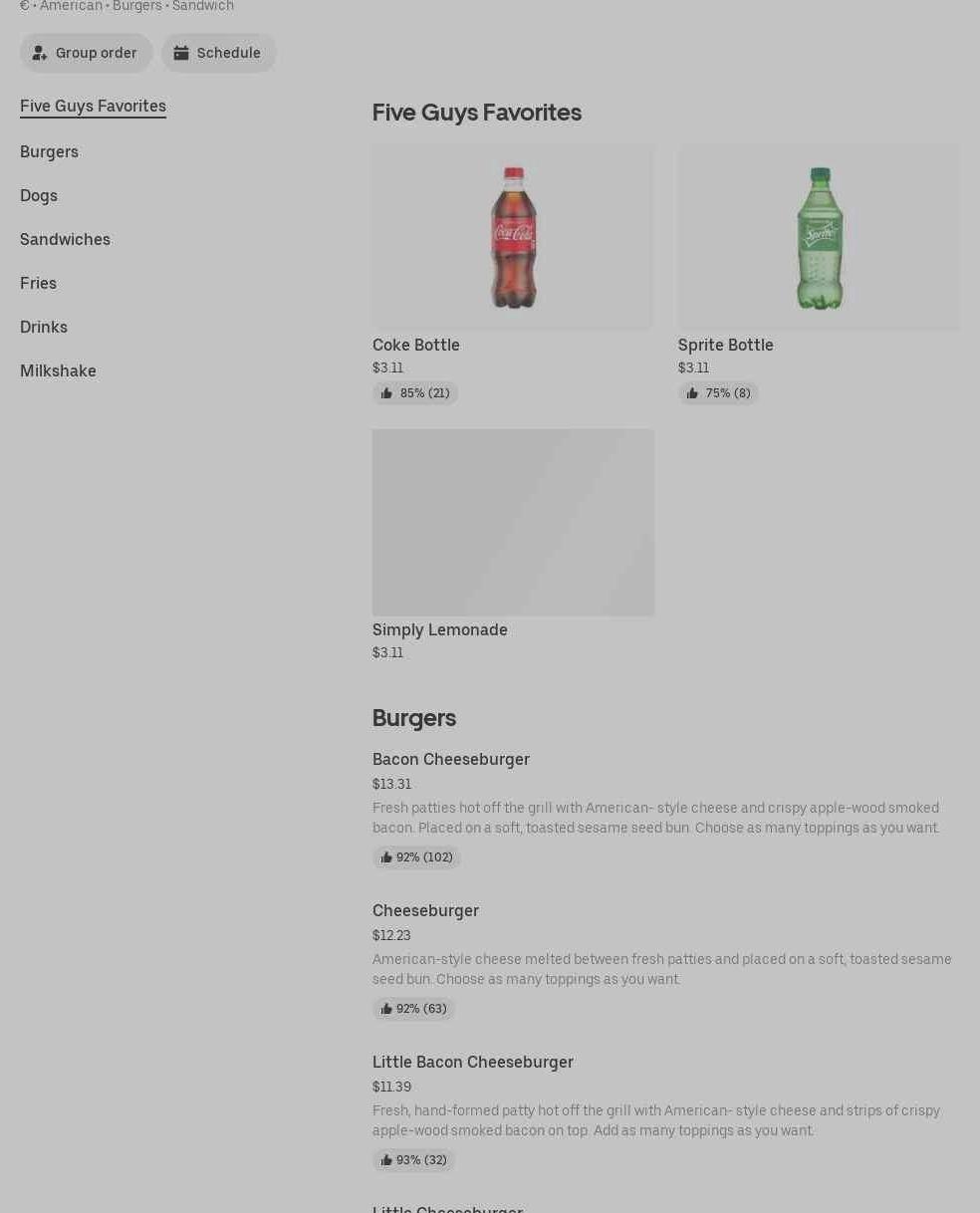This screenshot has width=980, height=1213.
Task: Click thumbs-up icon under Sprite Bottle
Action: pyautogui.click(x=692, y=393)
